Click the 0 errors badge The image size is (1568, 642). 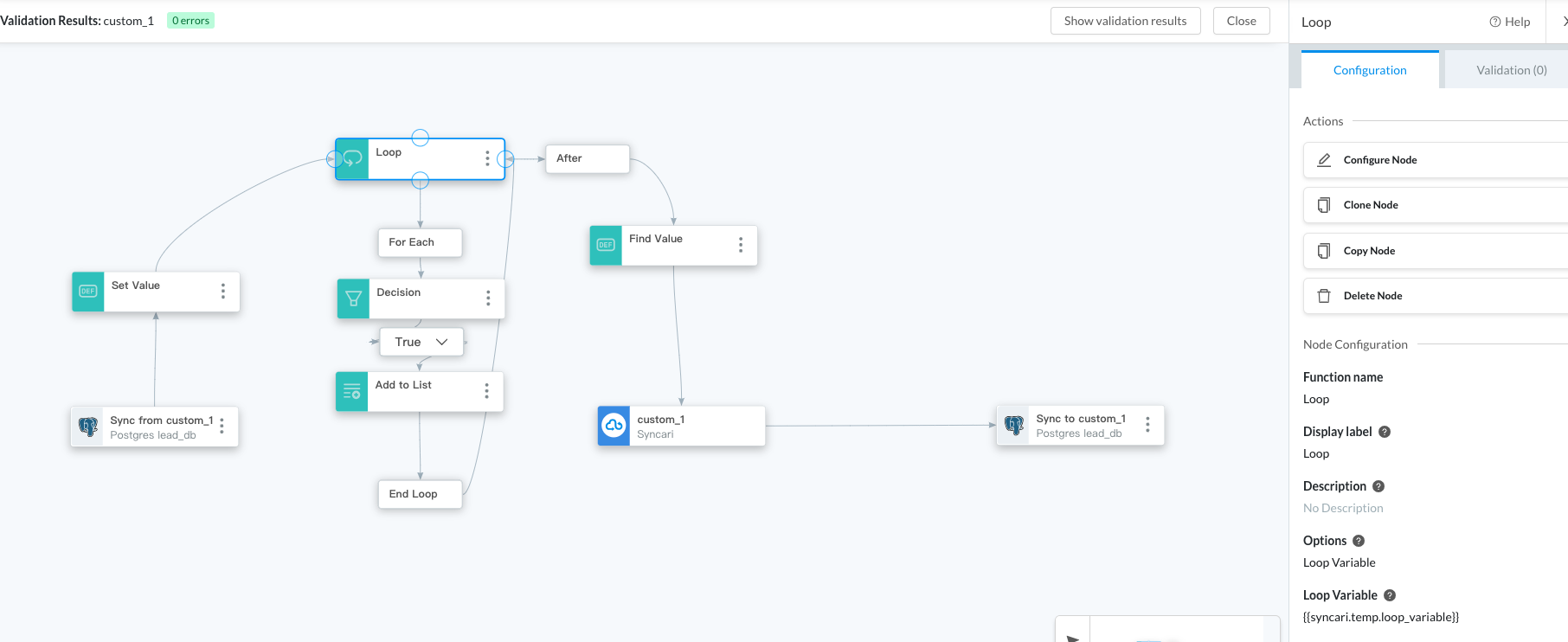tap(190, 21)
